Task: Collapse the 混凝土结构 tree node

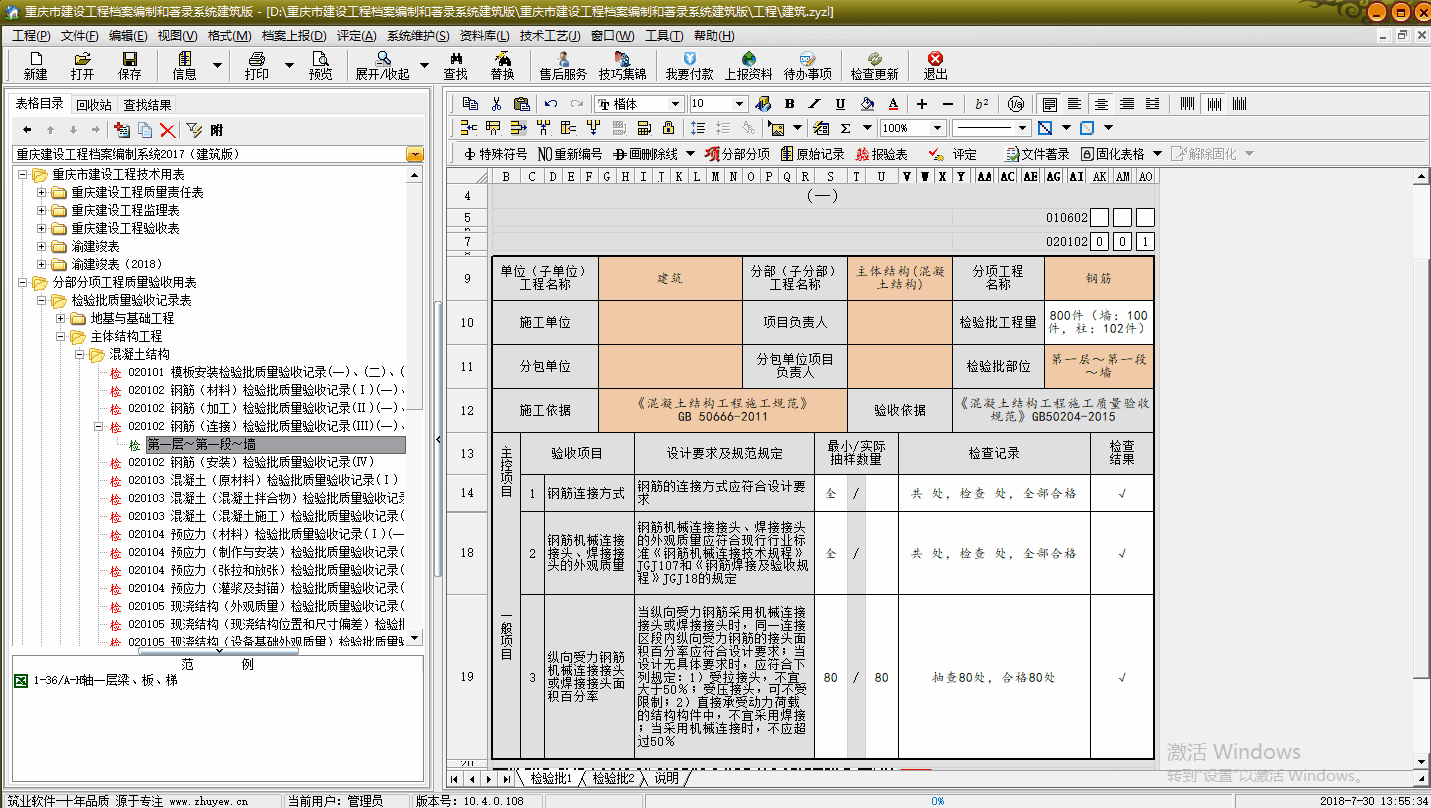Action: (80, 354)
